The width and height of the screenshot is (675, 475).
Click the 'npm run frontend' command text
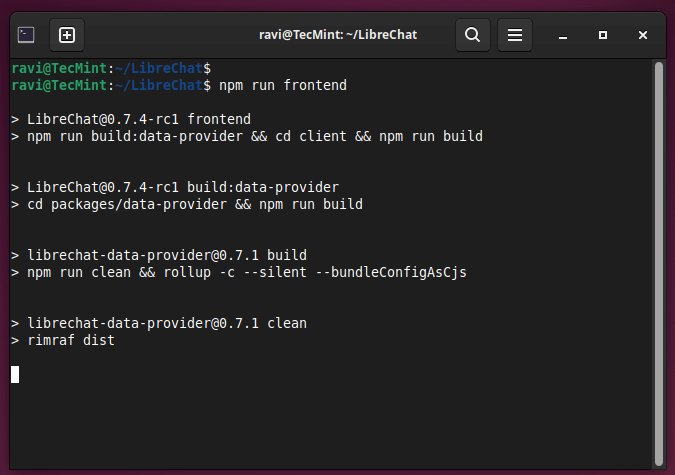[283, 85]
